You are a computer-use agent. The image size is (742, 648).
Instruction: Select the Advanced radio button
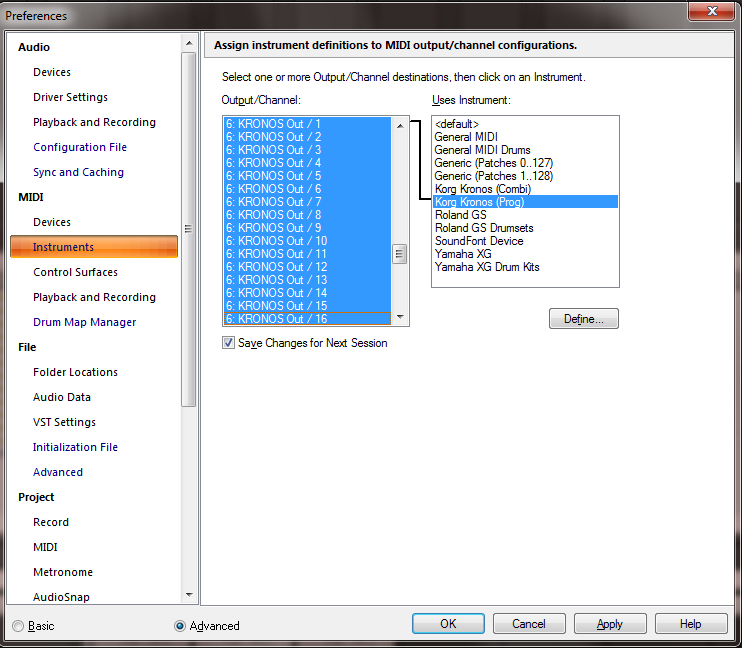coord(180,626)
